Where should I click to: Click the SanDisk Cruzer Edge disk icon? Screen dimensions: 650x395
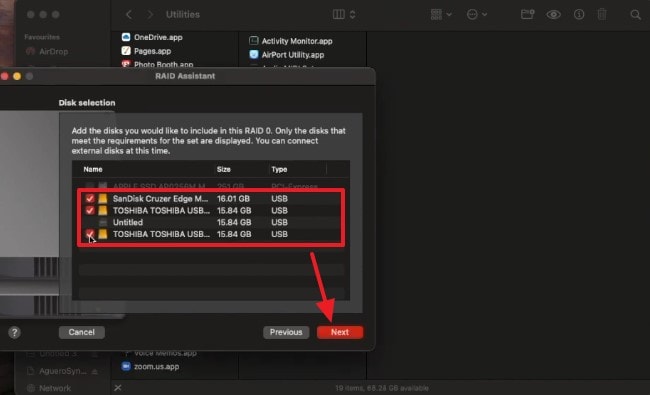pyautogui.click(x=103, y=199)
